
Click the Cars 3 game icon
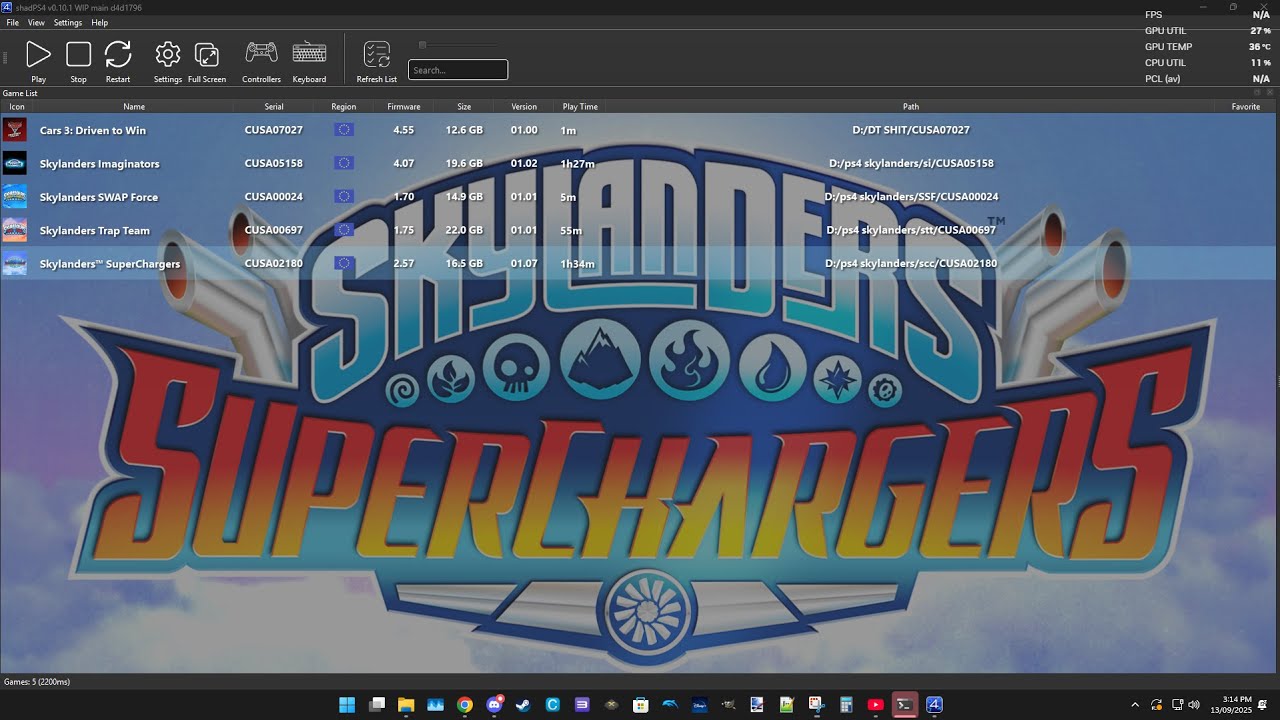tap(14, 130)
